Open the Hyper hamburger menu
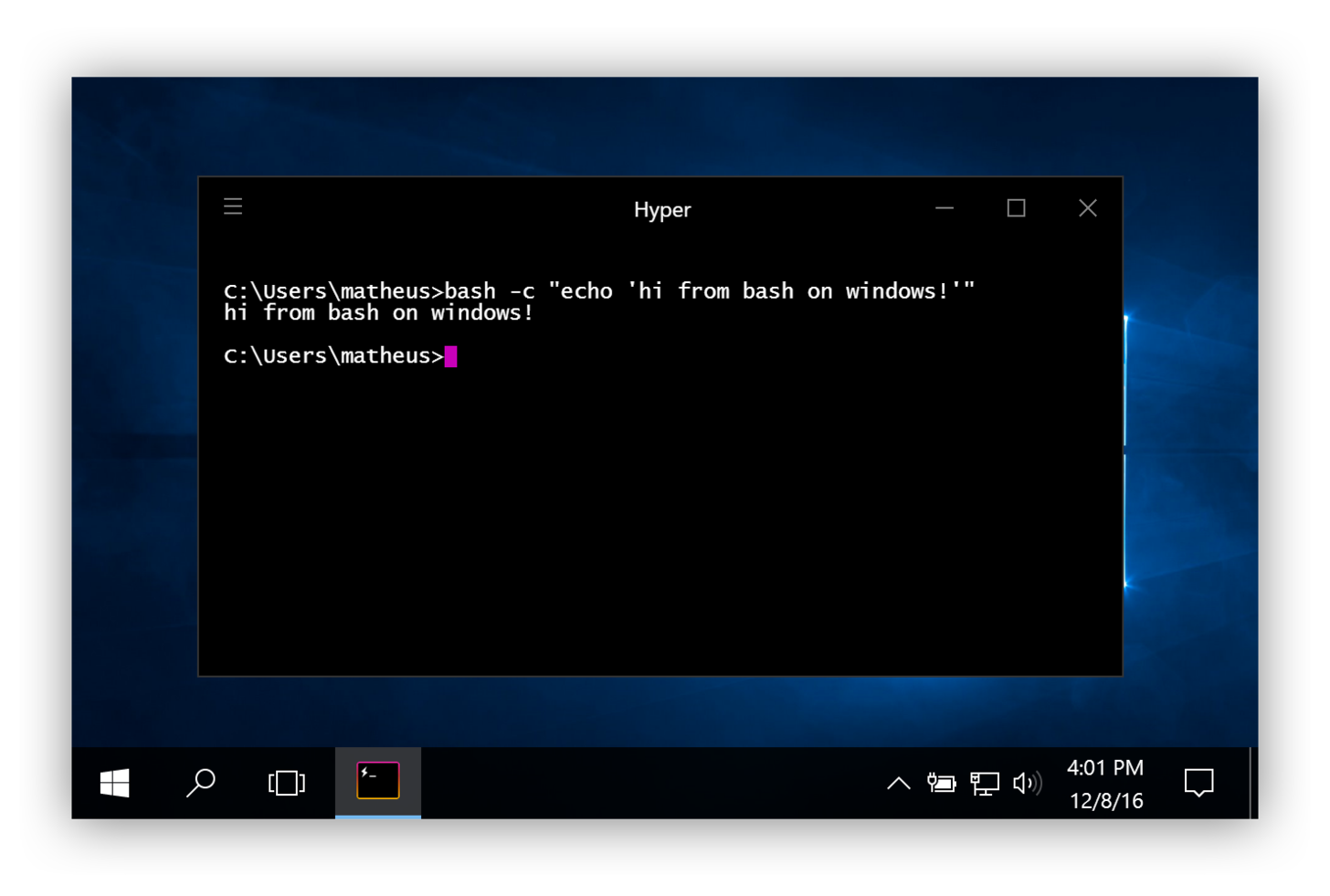The image size is (1330, 896). (233, 206)
